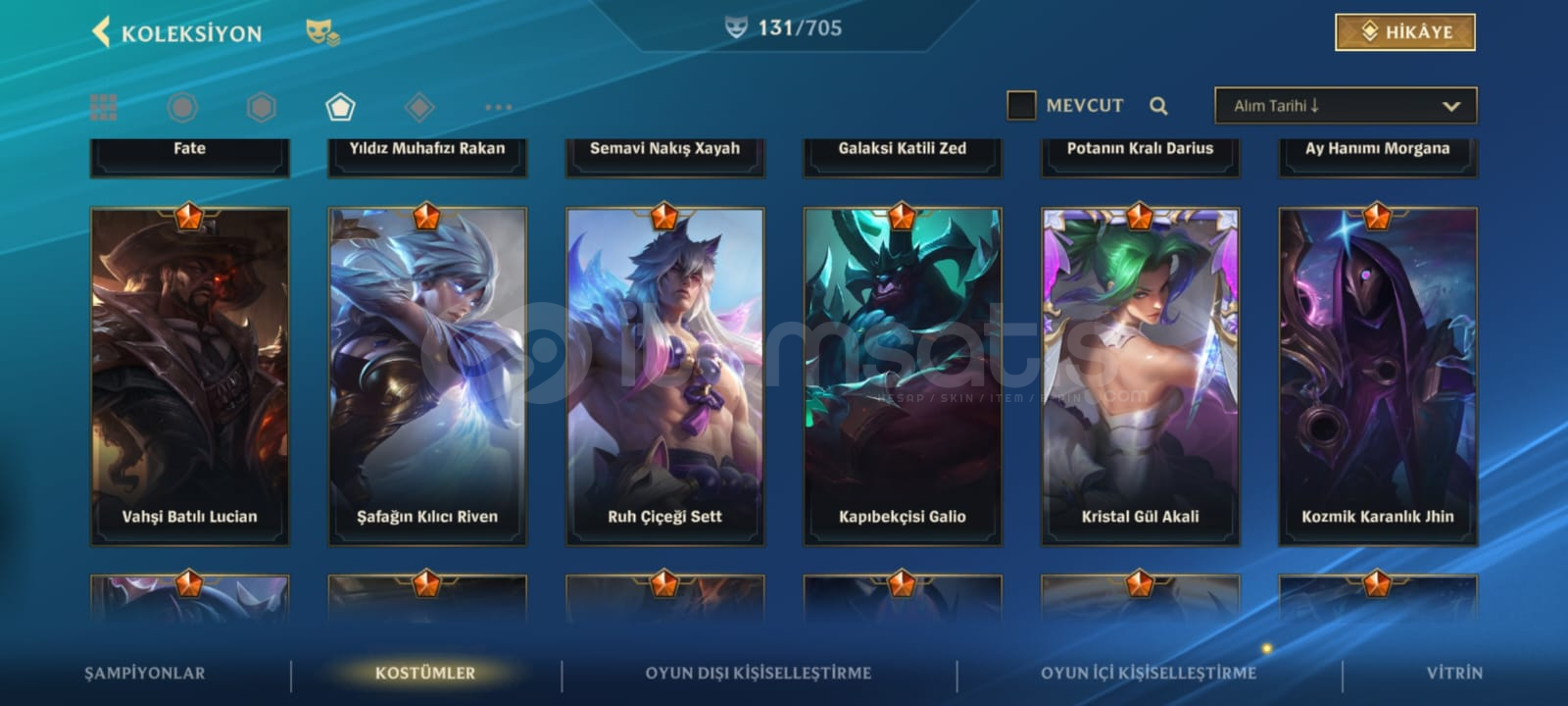Screen dimensions: 1568x706
Task: Open more filters via three-dots icon
Action: pyautogui.click(x=498, y=107)
